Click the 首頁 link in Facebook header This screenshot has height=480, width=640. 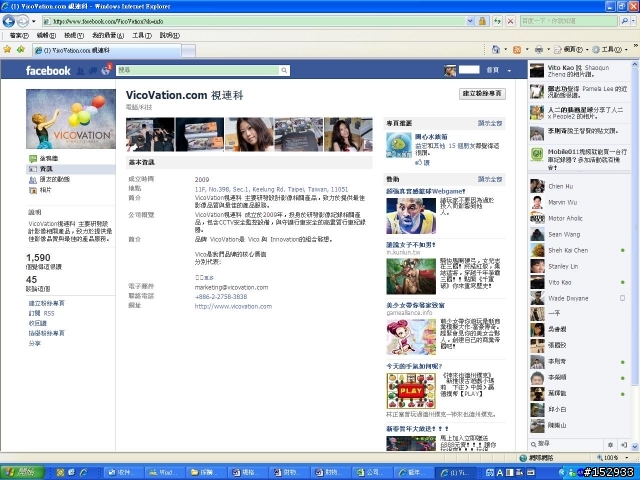click(492, 70)
